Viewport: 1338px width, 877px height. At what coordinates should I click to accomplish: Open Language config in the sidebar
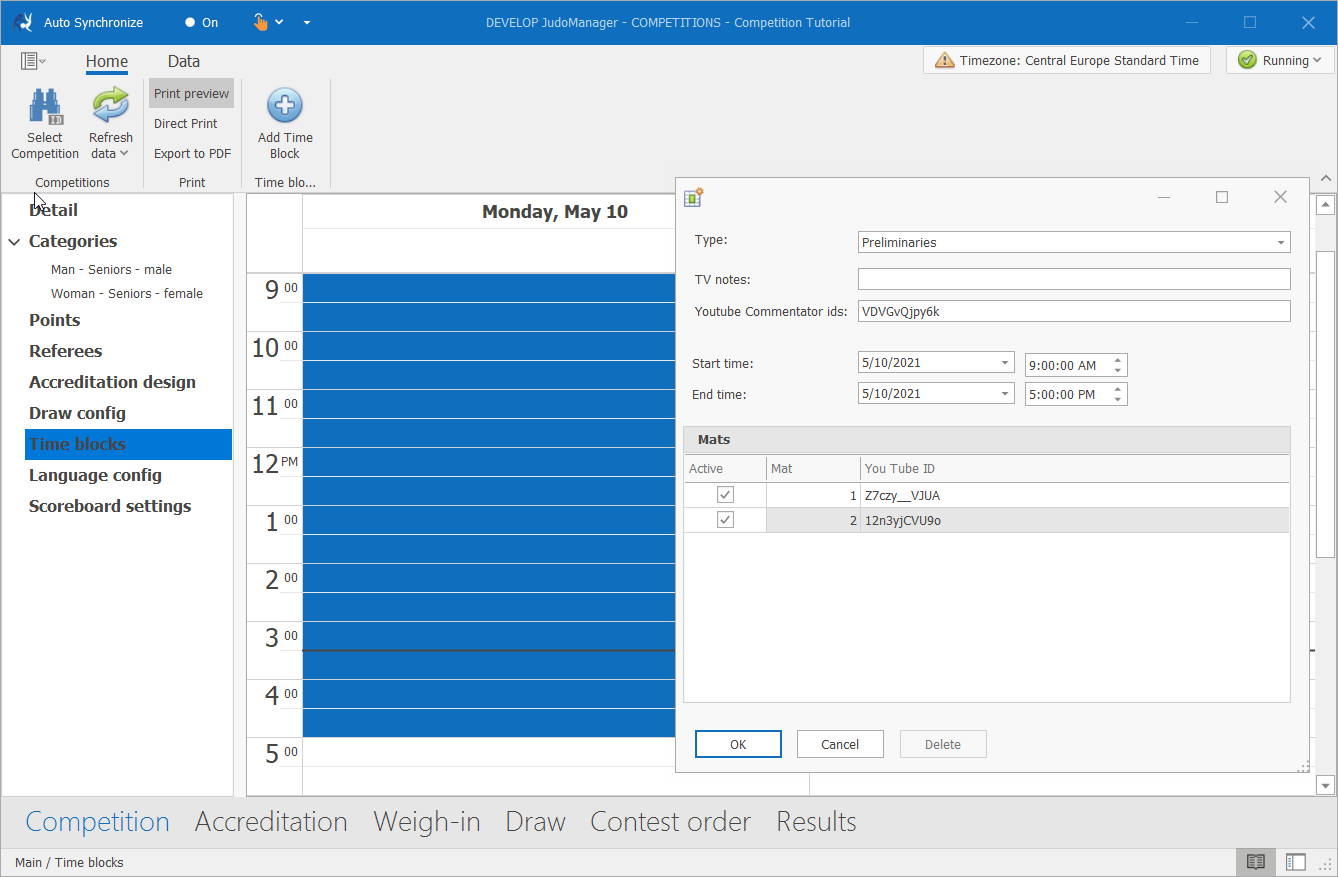[x=95, y=475]
